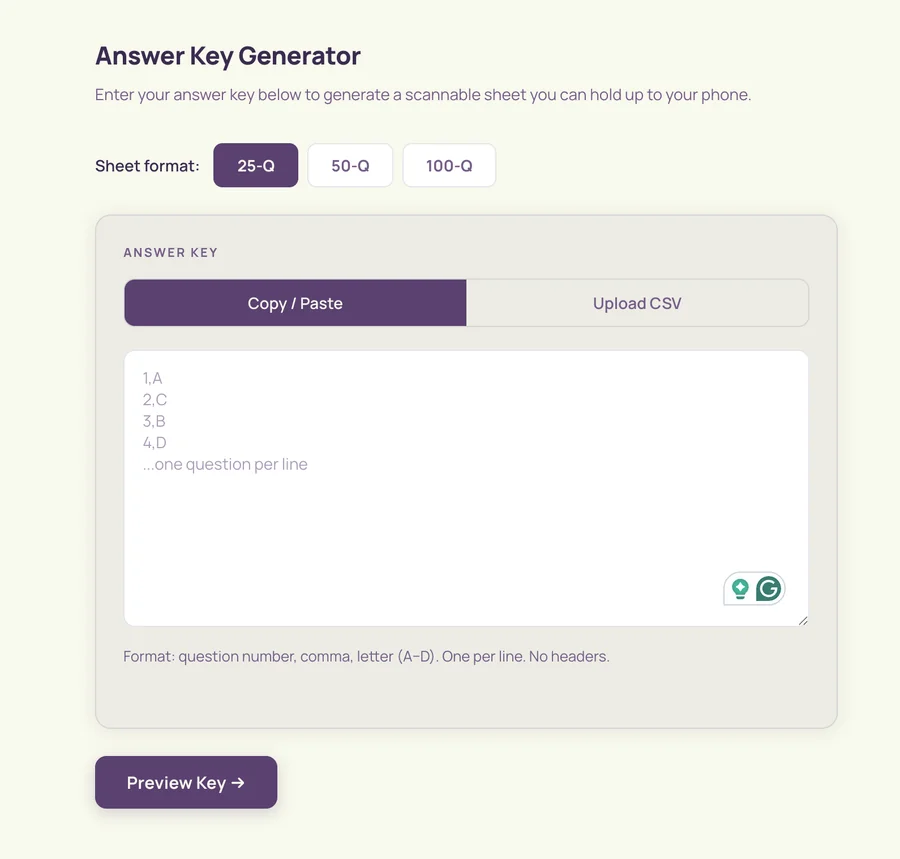This screenshot has width=900, height=859.
Task: Click the text area resize handle corner
Action: pyautogui.click(x=803, y=621)
